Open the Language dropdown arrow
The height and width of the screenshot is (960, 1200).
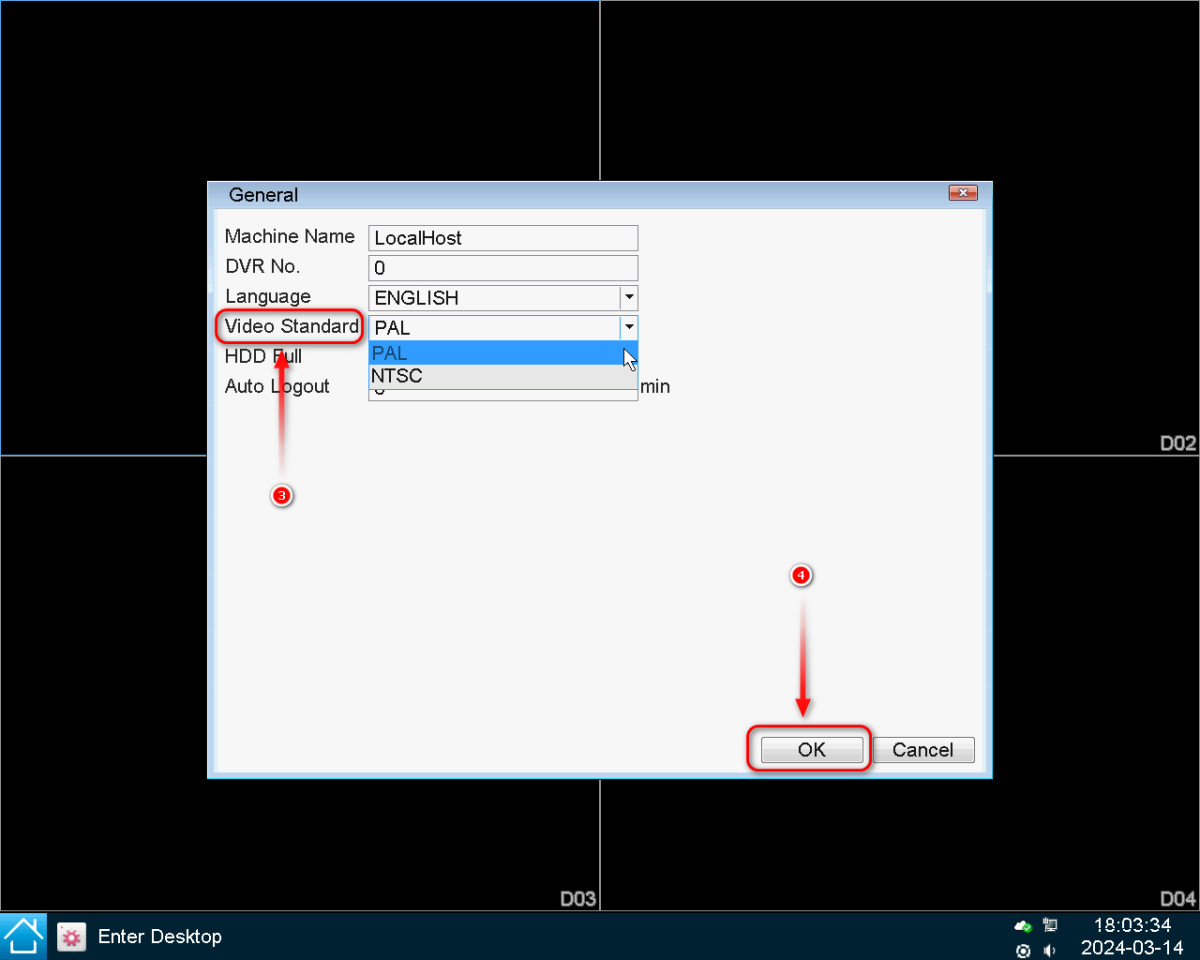point(628,298)
